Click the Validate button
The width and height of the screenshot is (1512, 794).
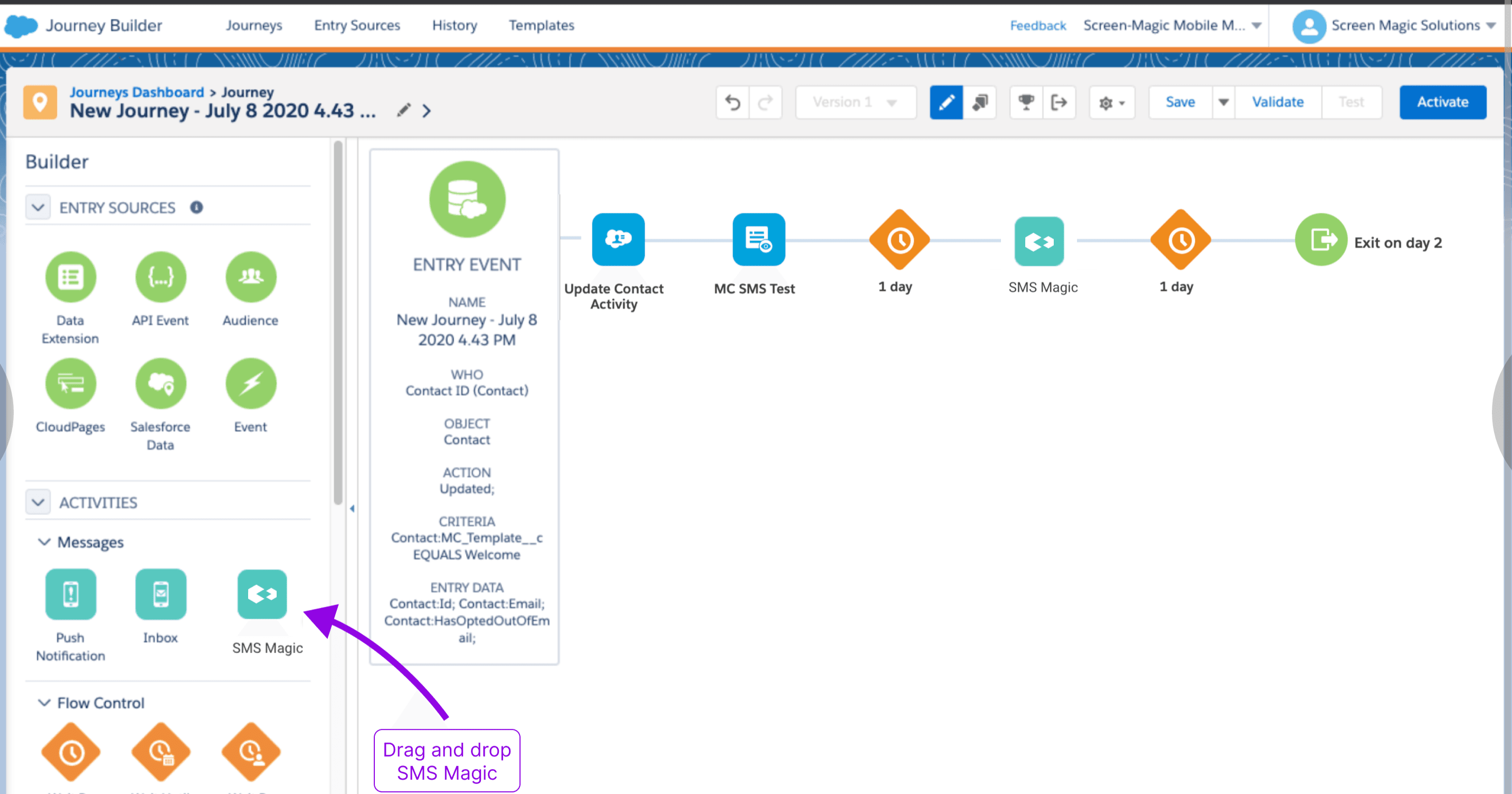pos(1278,103)
